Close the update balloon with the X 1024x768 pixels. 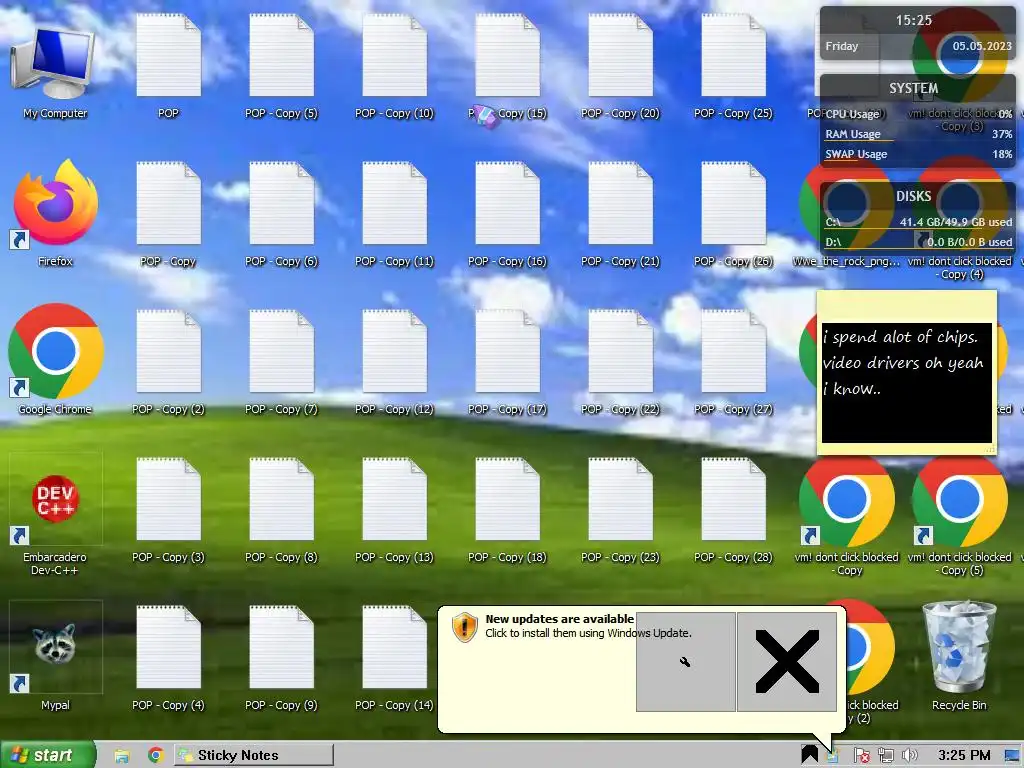point(787,662)
